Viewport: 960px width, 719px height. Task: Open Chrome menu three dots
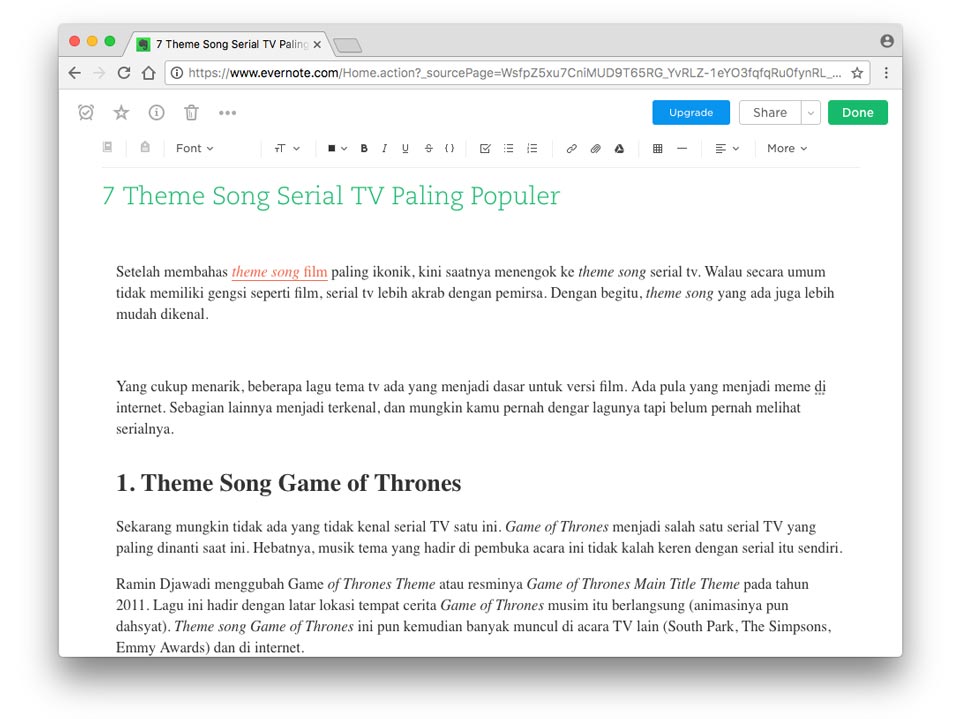886,73
